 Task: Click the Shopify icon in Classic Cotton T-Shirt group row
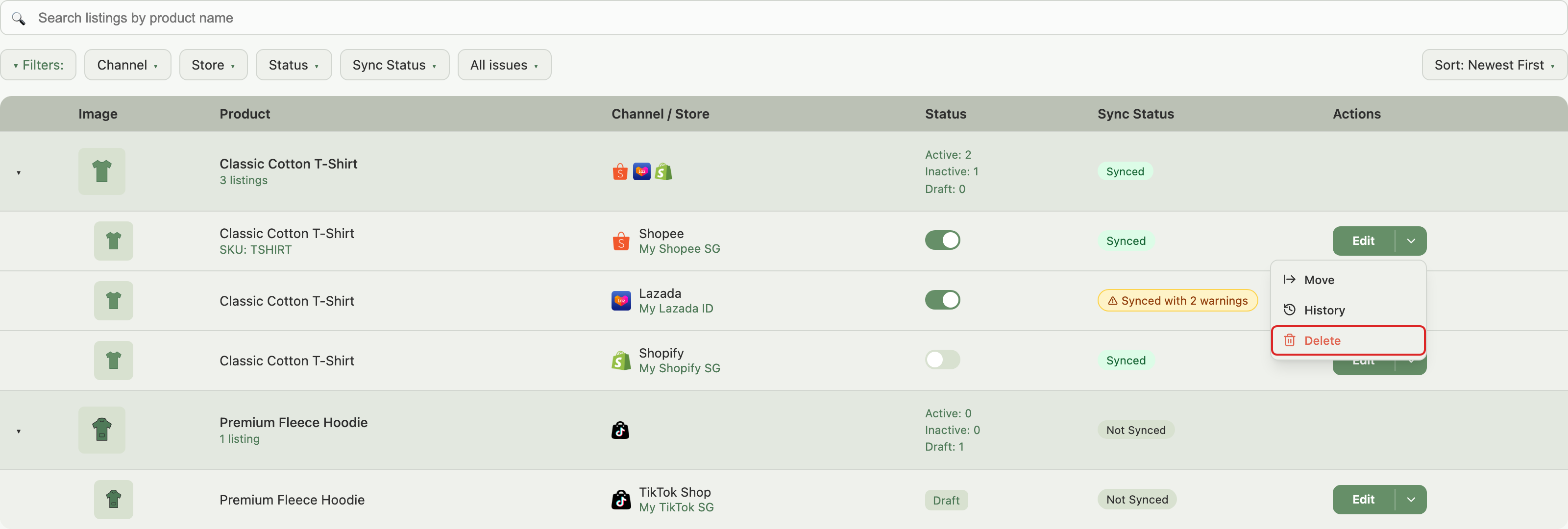[x=663, y=171]
